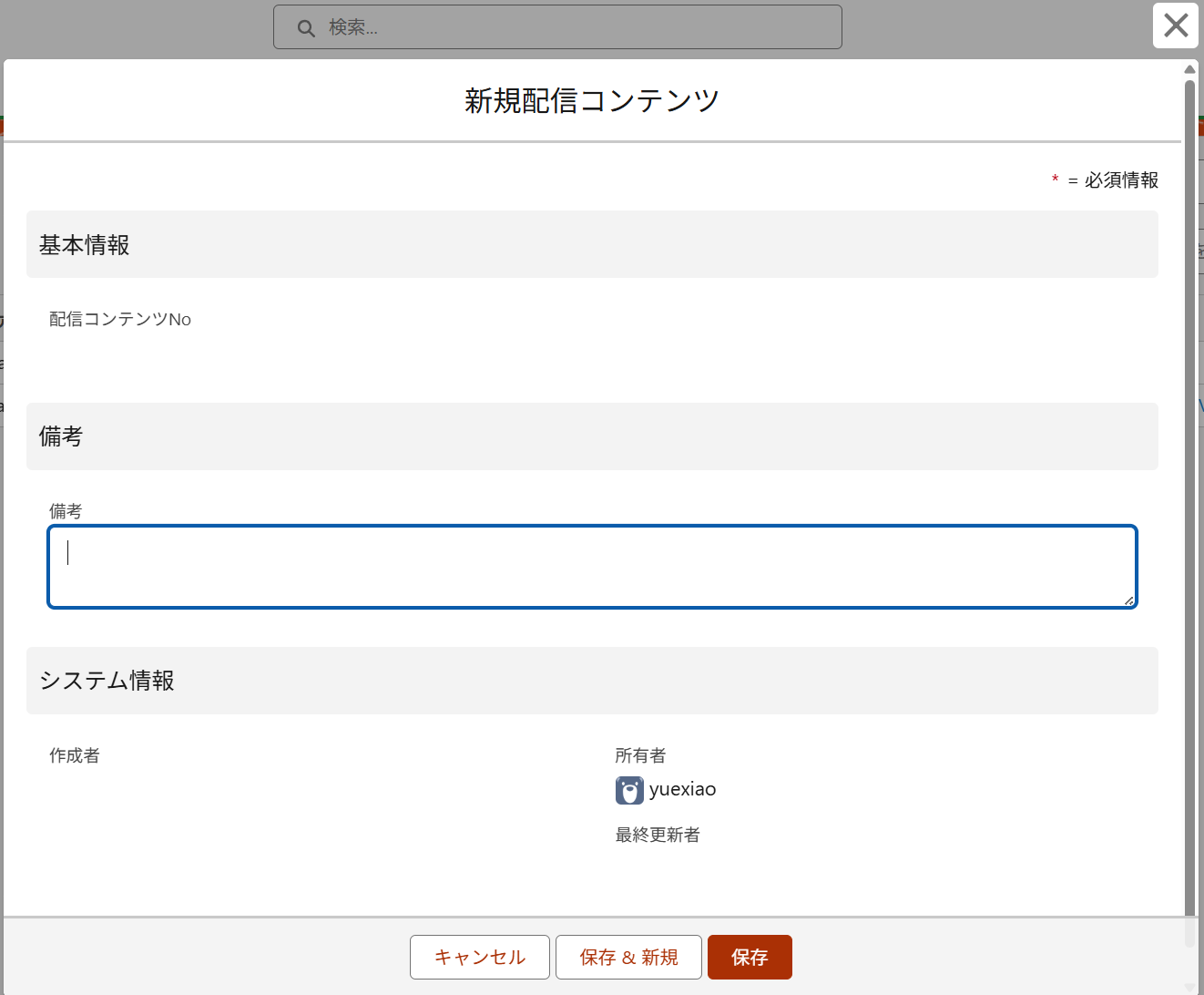Image resolution: width=1204 pixels, height=995 pixels.
Task: Click the 作成者 field label
Action: click(75, 755)
